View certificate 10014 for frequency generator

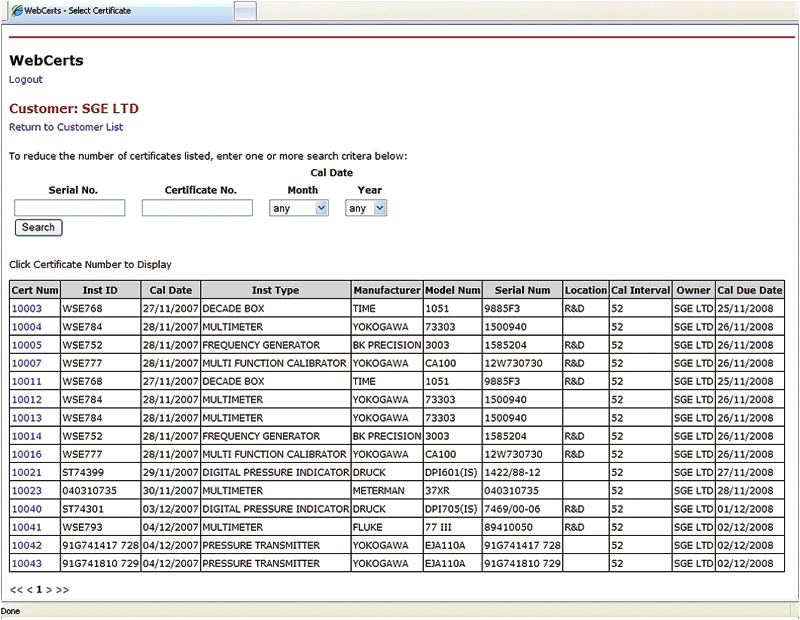click(26, 436)
